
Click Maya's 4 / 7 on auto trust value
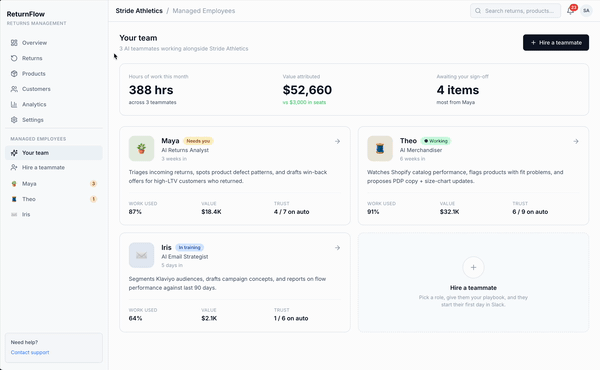(292, 212)
